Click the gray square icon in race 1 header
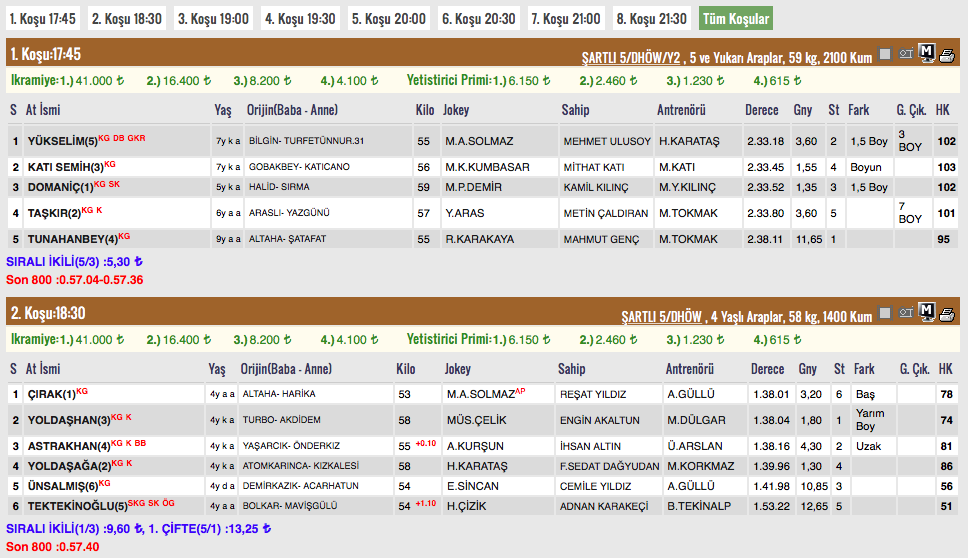The image size is (968, 558). (885, 55)
